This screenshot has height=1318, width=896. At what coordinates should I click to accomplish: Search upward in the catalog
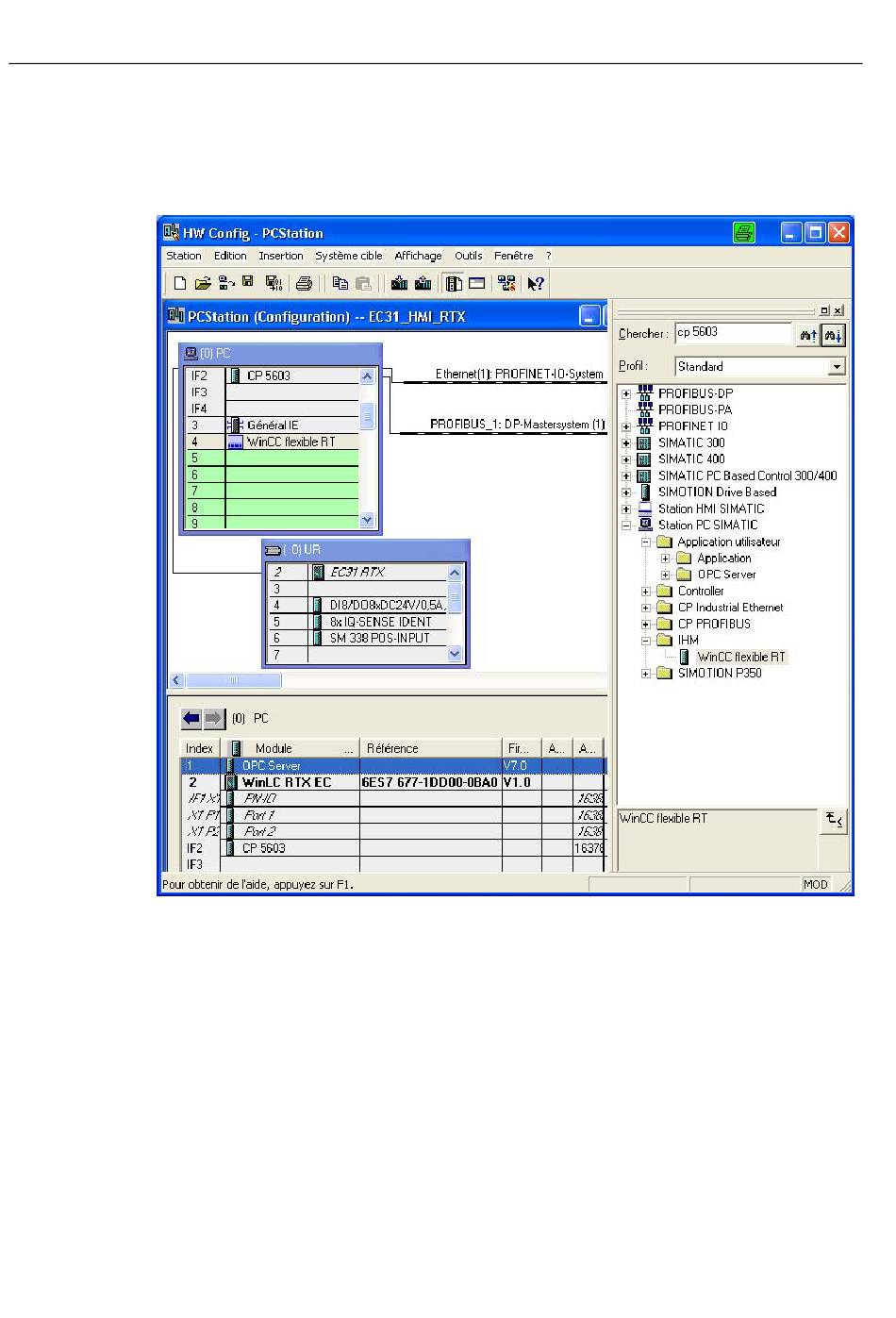tap(808, 335)
